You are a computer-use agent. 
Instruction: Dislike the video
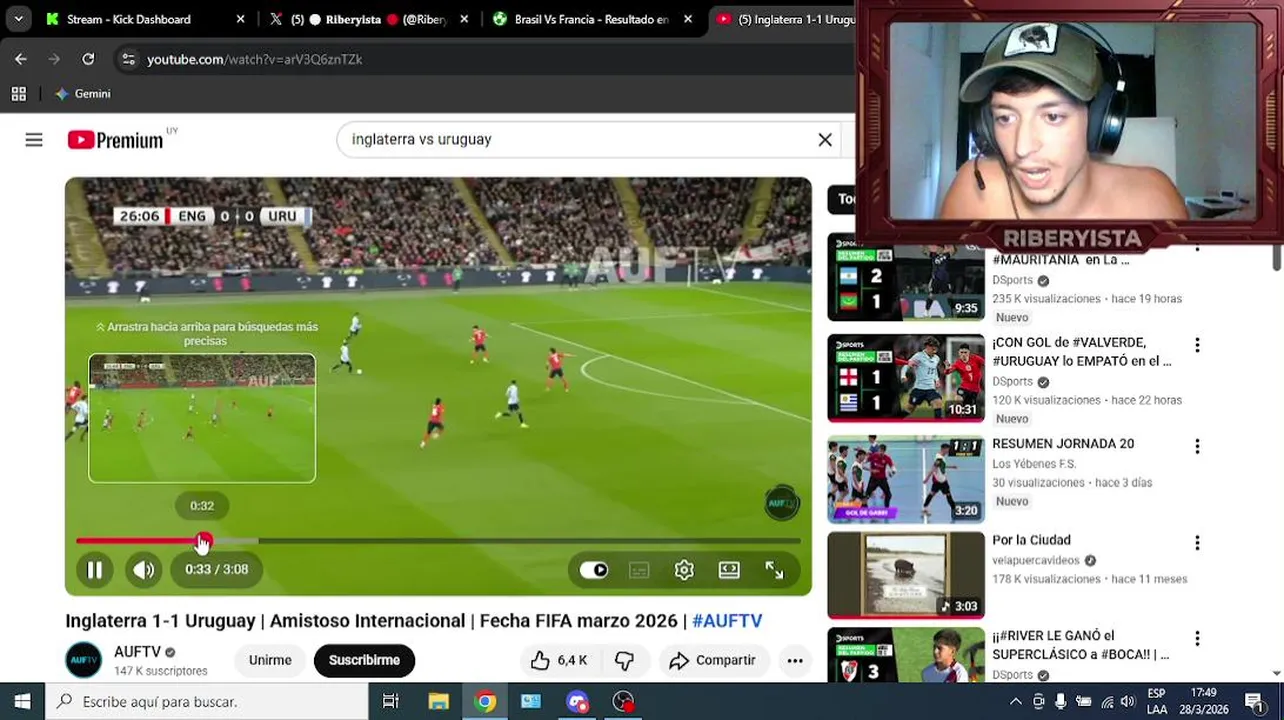[625, 660]
